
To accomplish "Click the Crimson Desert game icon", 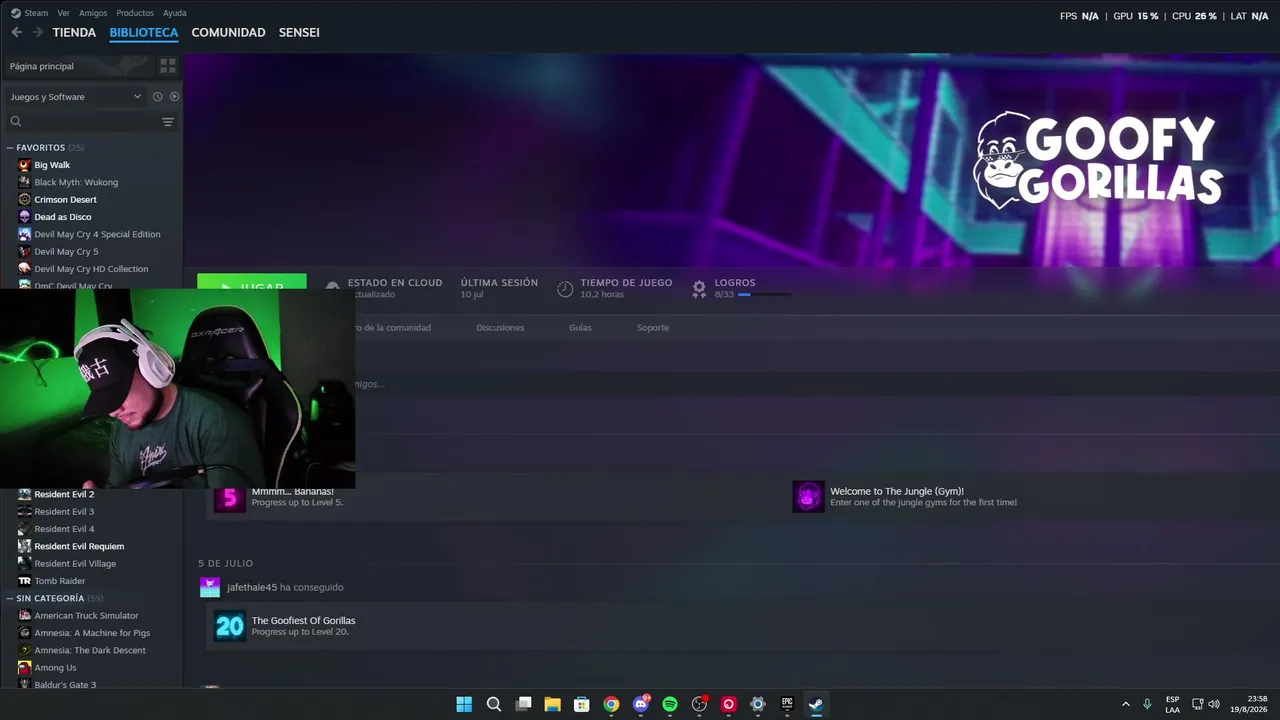I will pyautogui.click(x=25, y=200).
